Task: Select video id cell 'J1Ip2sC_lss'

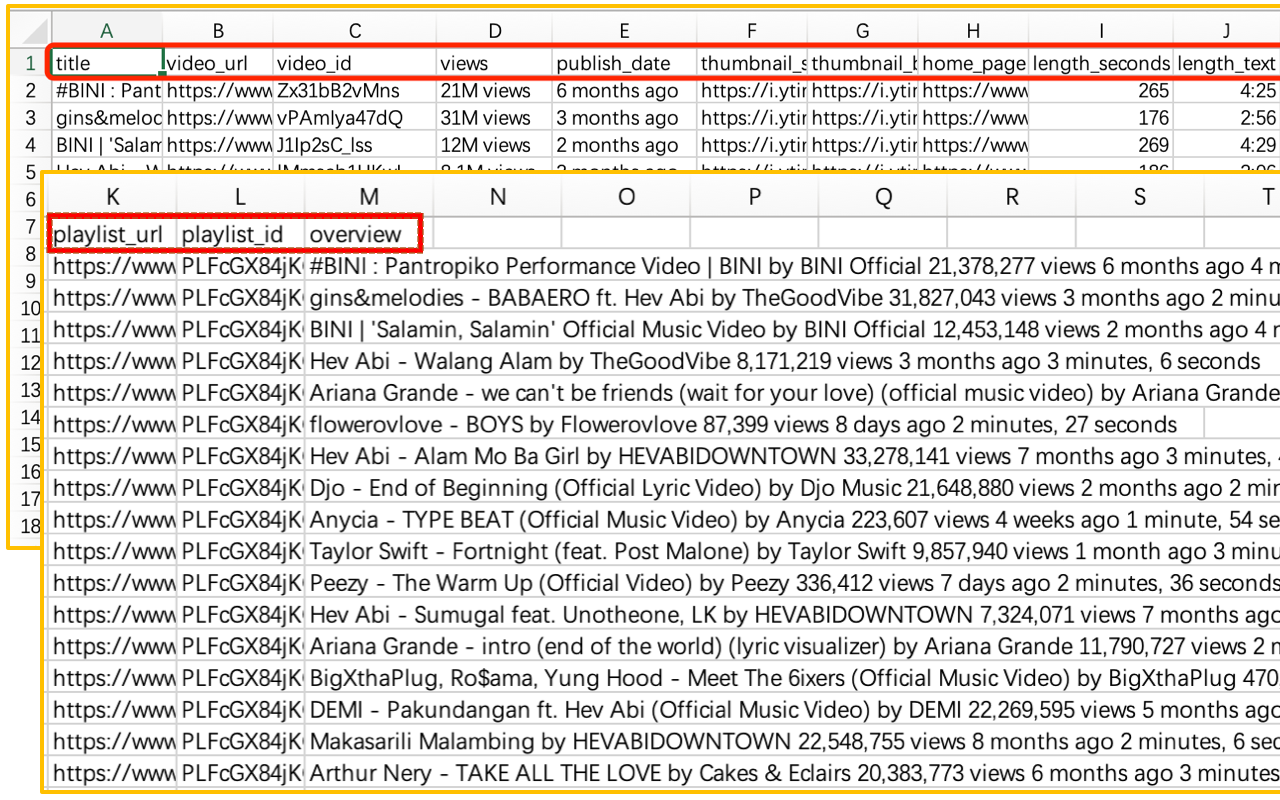Action: (355, 145)
